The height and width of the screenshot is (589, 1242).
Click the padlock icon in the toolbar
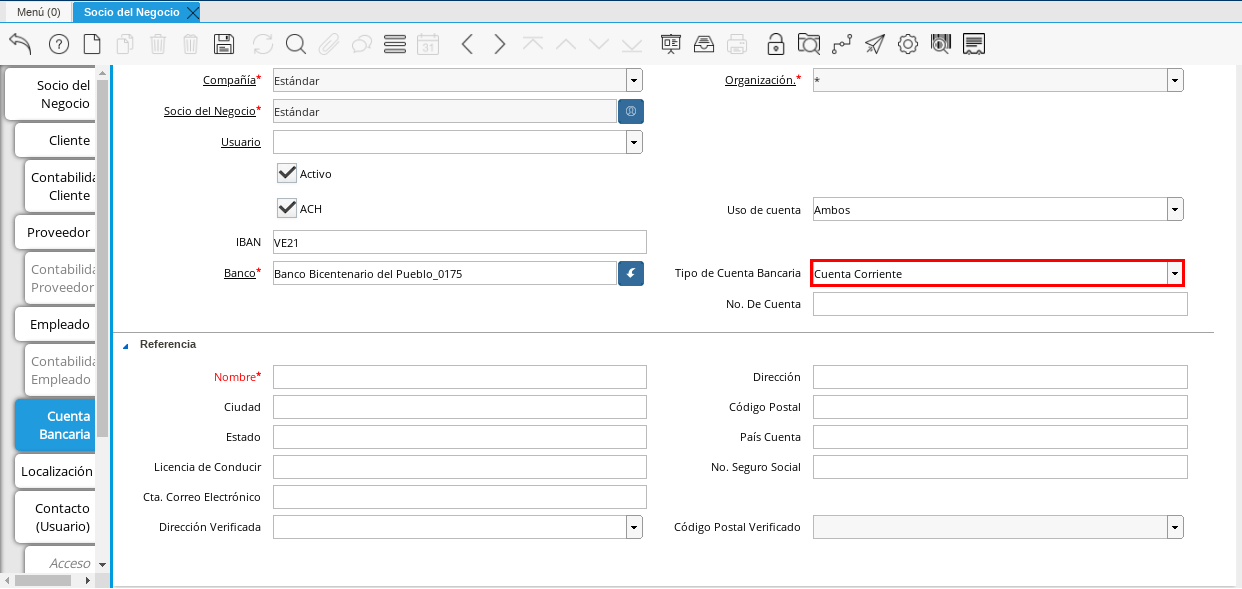click(x=775, y=44)
